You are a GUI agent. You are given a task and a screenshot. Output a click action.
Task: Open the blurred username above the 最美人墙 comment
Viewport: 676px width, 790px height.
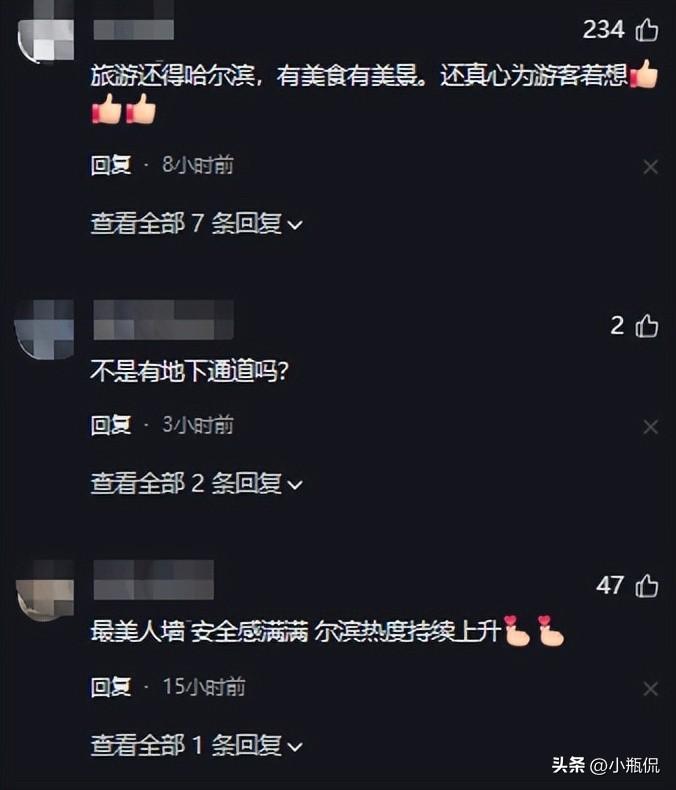[x=154, y=579]
